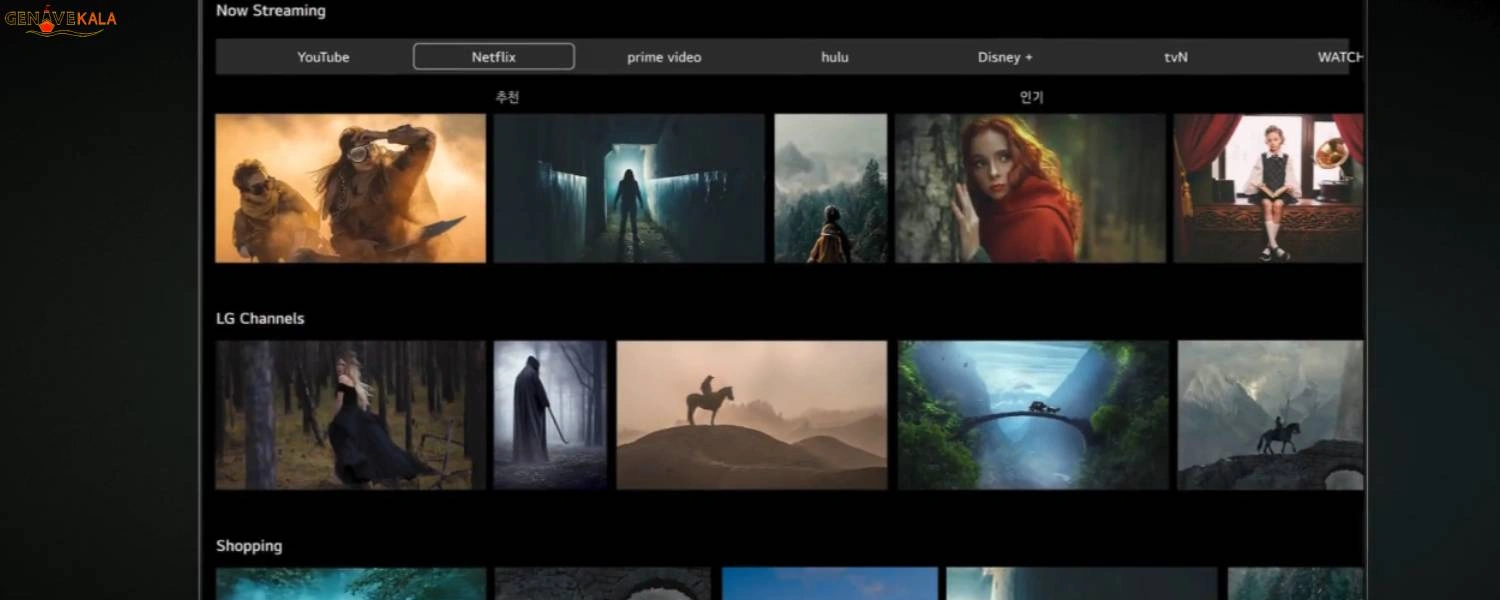
Task: Open the stone bridge waterfall thumbnail
Action: point(1033,415)
